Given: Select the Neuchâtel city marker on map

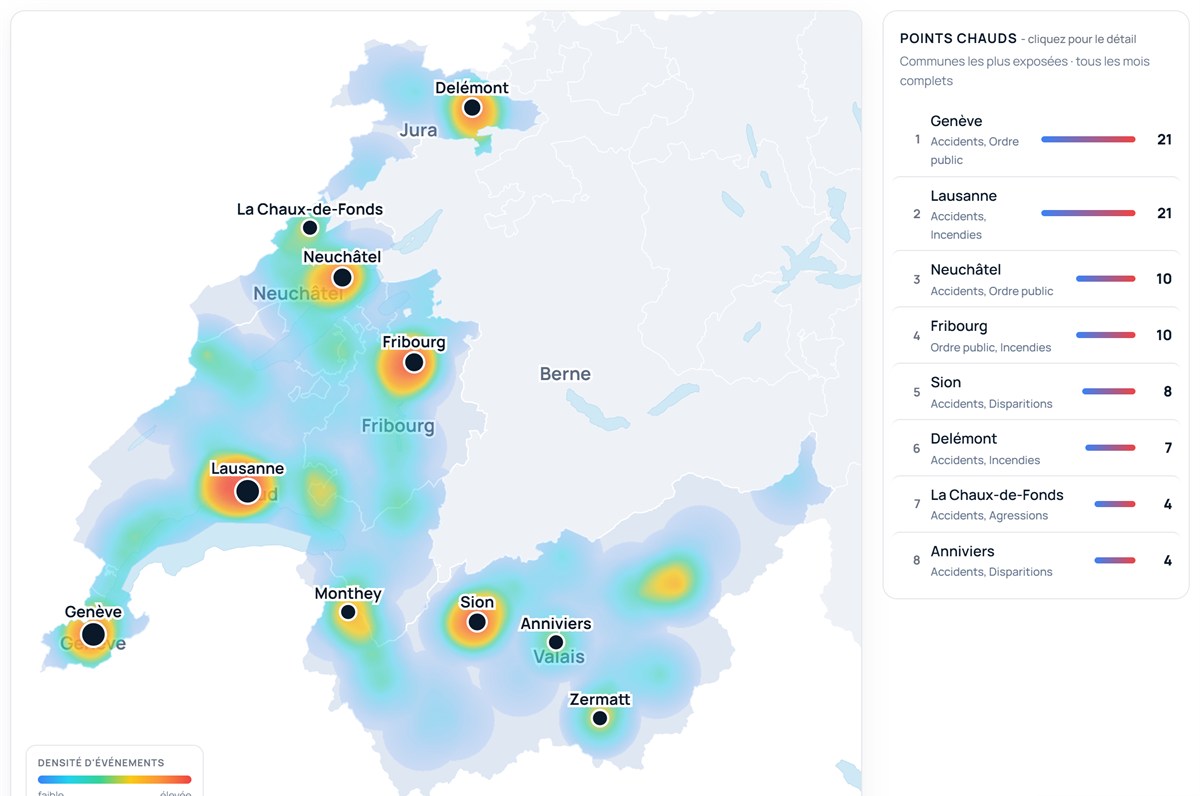Looking at the screenshot, I should 342,277.
